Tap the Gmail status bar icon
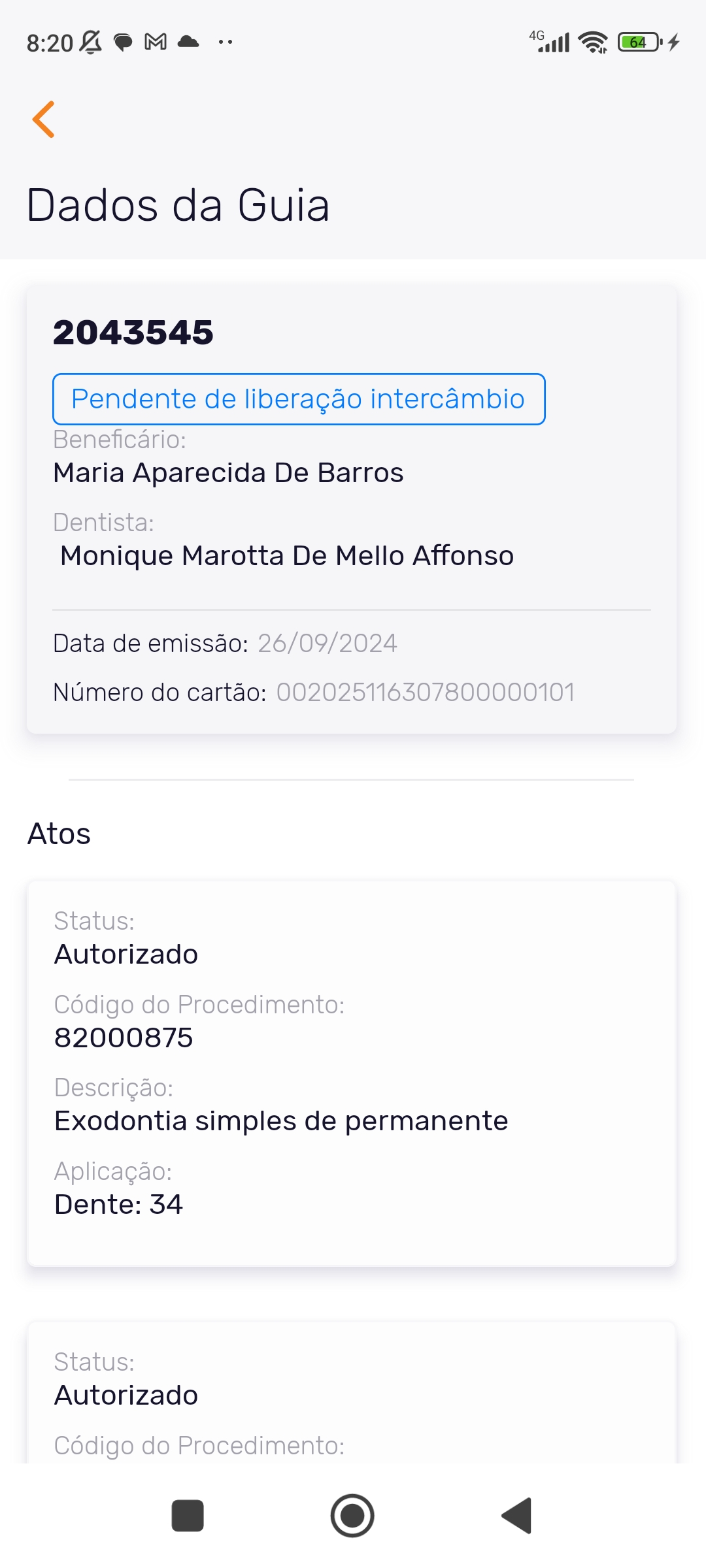The image size is (706, 1568). pyautogui.click(x=156, y=42)
